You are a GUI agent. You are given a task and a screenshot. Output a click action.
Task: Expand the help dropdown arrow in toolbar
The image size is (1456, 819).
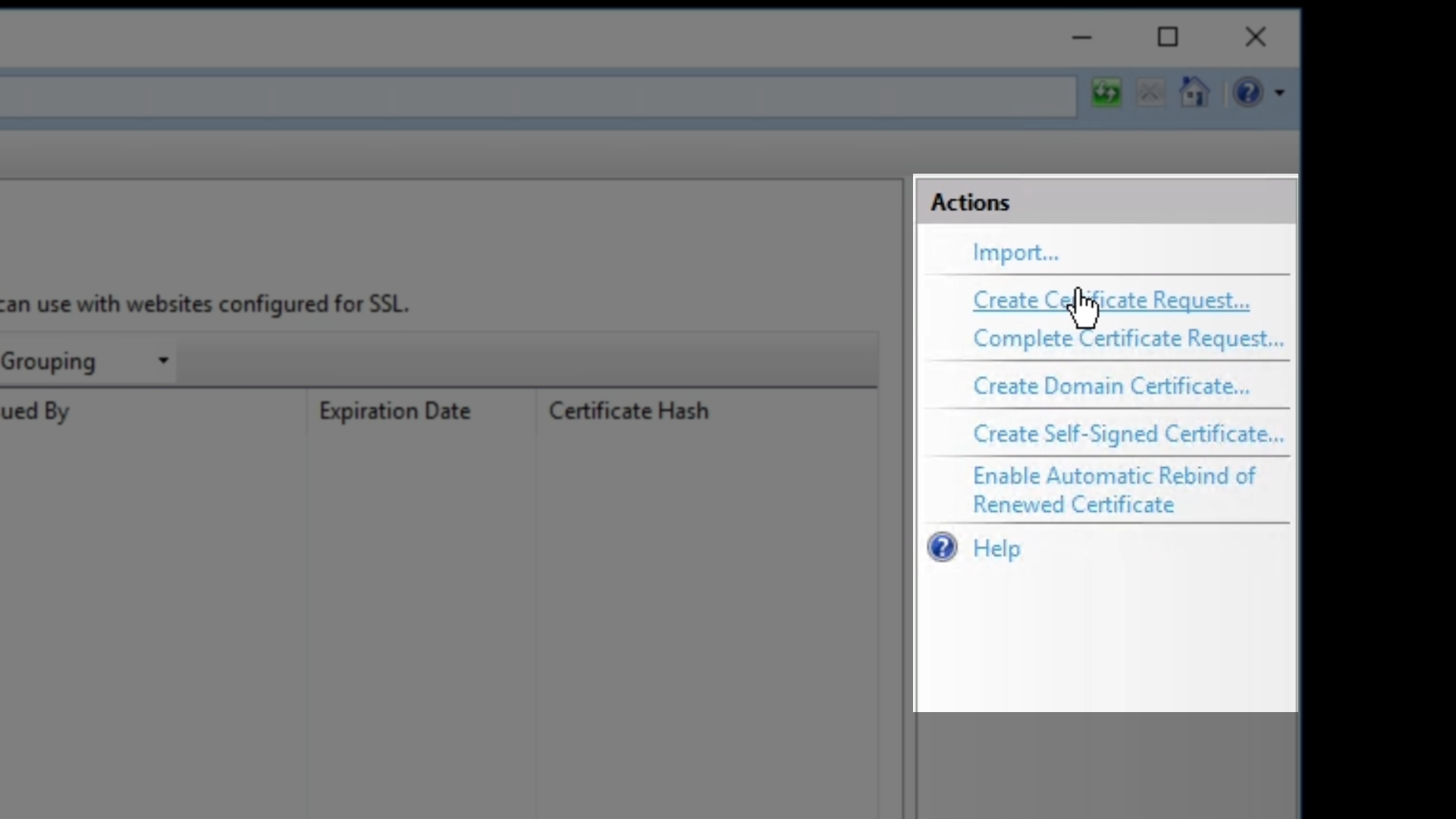(x=1280, y=93)
